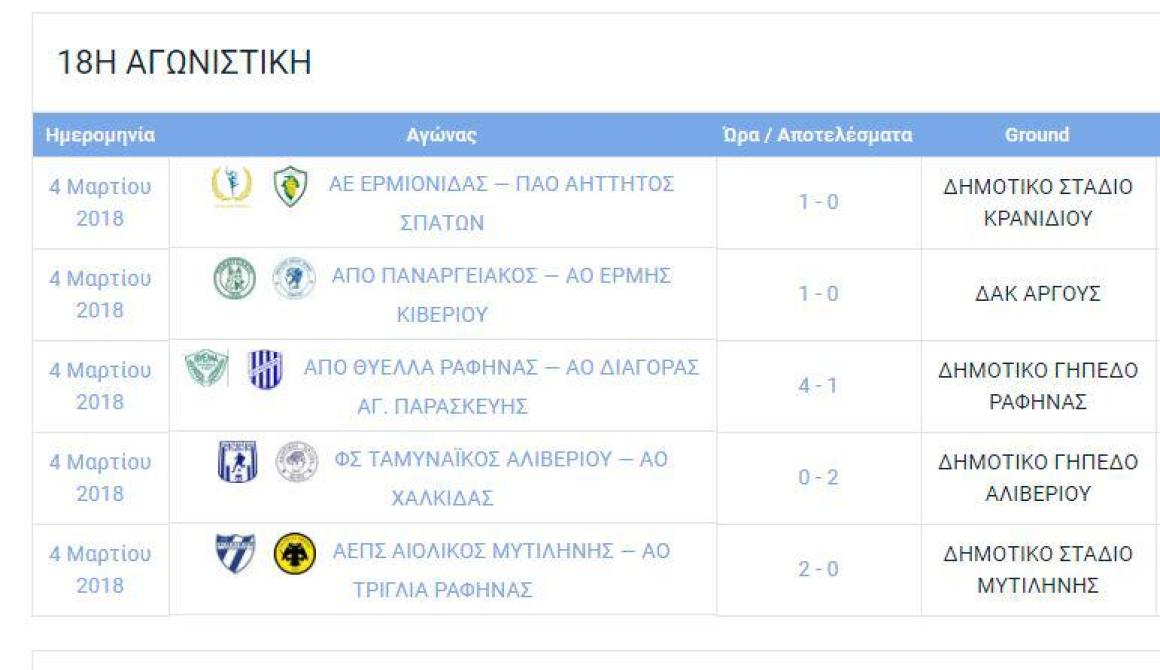Click the Ώρα / Αποτελέσματα column header
This screenshot has height=670, width=1160.
[x=817, y=135]
